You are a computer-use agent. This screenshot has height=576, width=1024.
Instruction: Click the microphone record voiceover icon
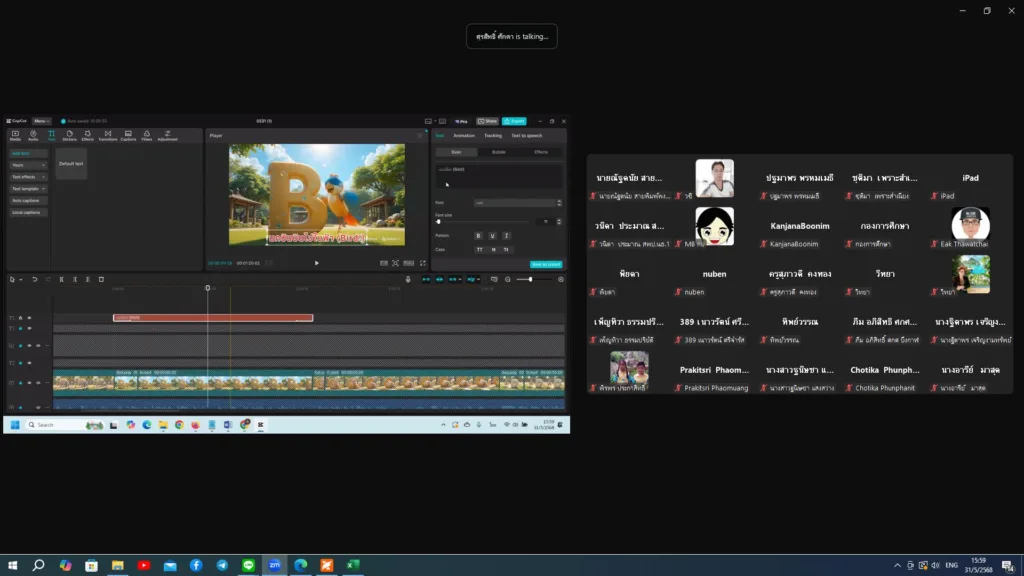click(x=408, y=279)
